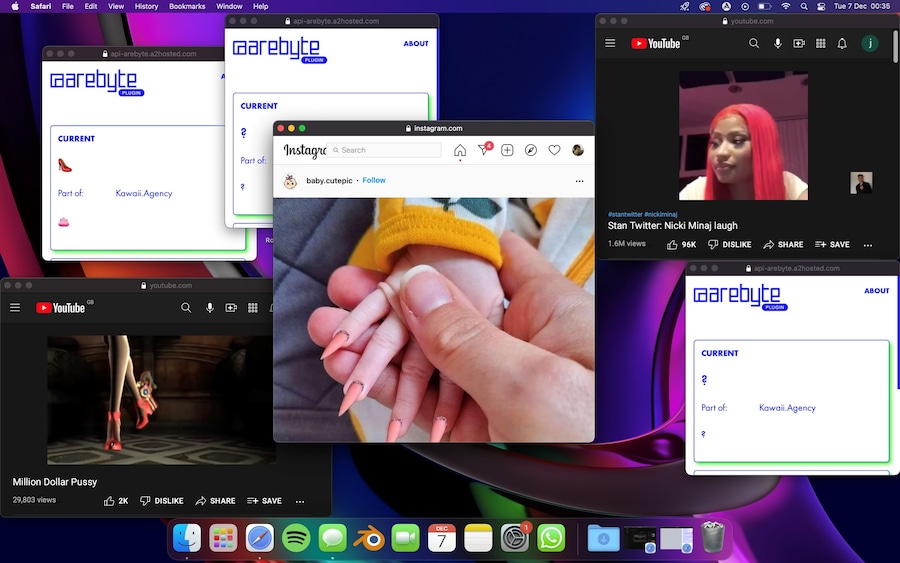Open Blender from the Dock
This screenshot has height=563, width=900.
click(x=369, y=538)
